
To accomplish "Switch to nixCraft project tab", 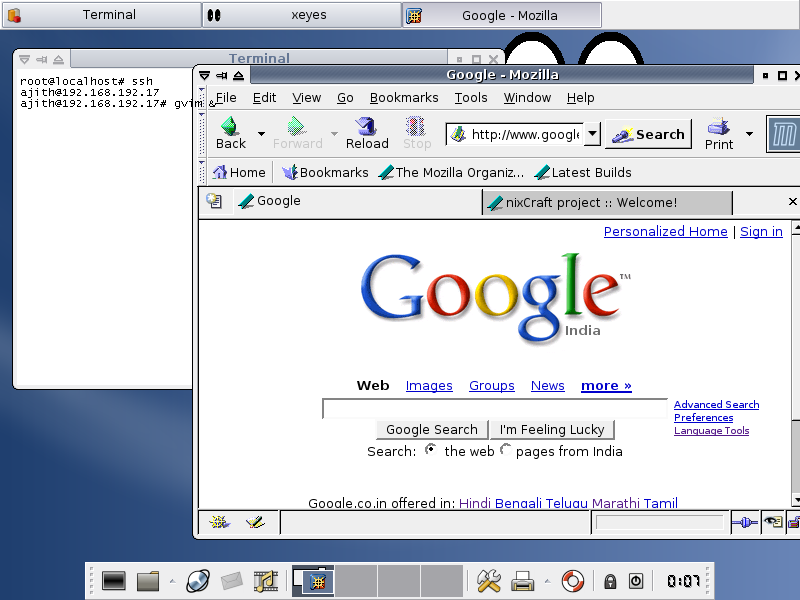I will tap(607, 203).
